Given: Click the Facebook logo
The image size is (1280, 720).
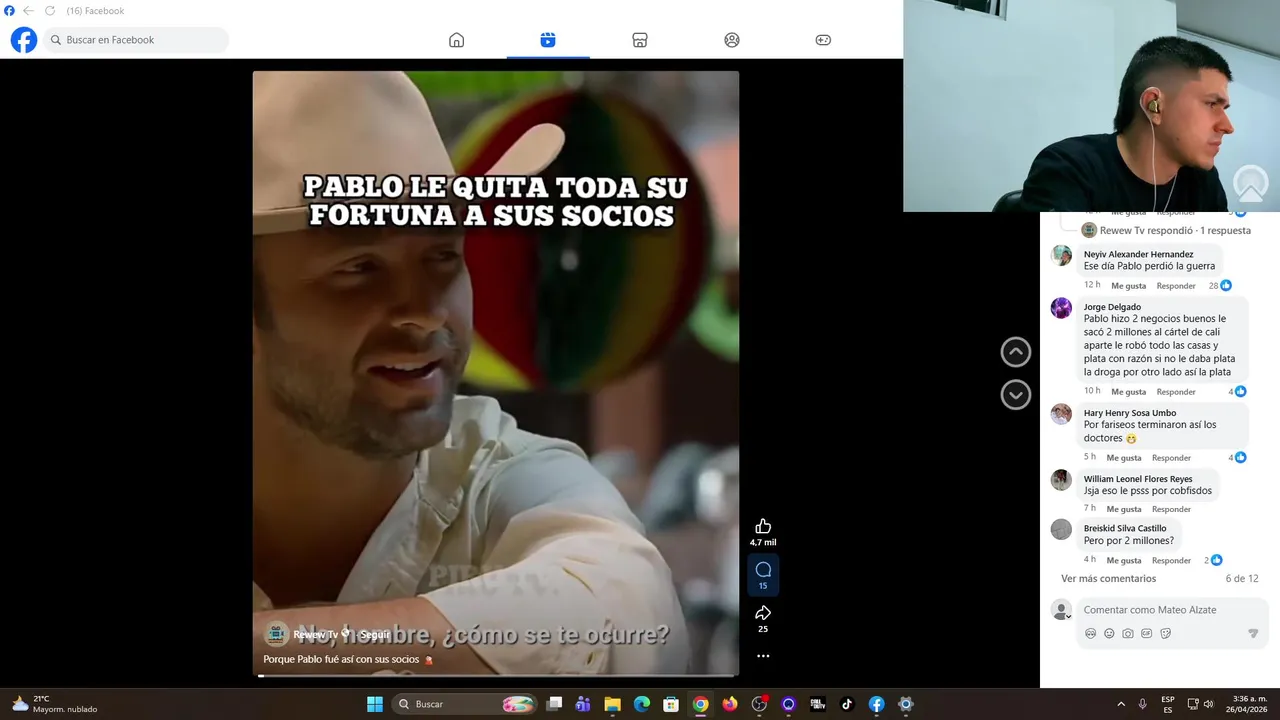Looking at the screenshot, I should [24, 40].
